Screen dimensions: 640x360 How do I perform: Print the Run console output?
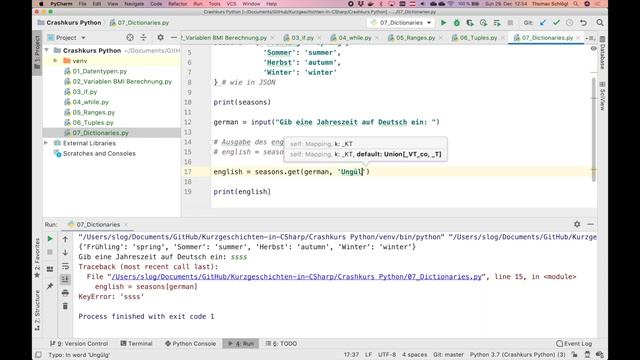point(65,293)
